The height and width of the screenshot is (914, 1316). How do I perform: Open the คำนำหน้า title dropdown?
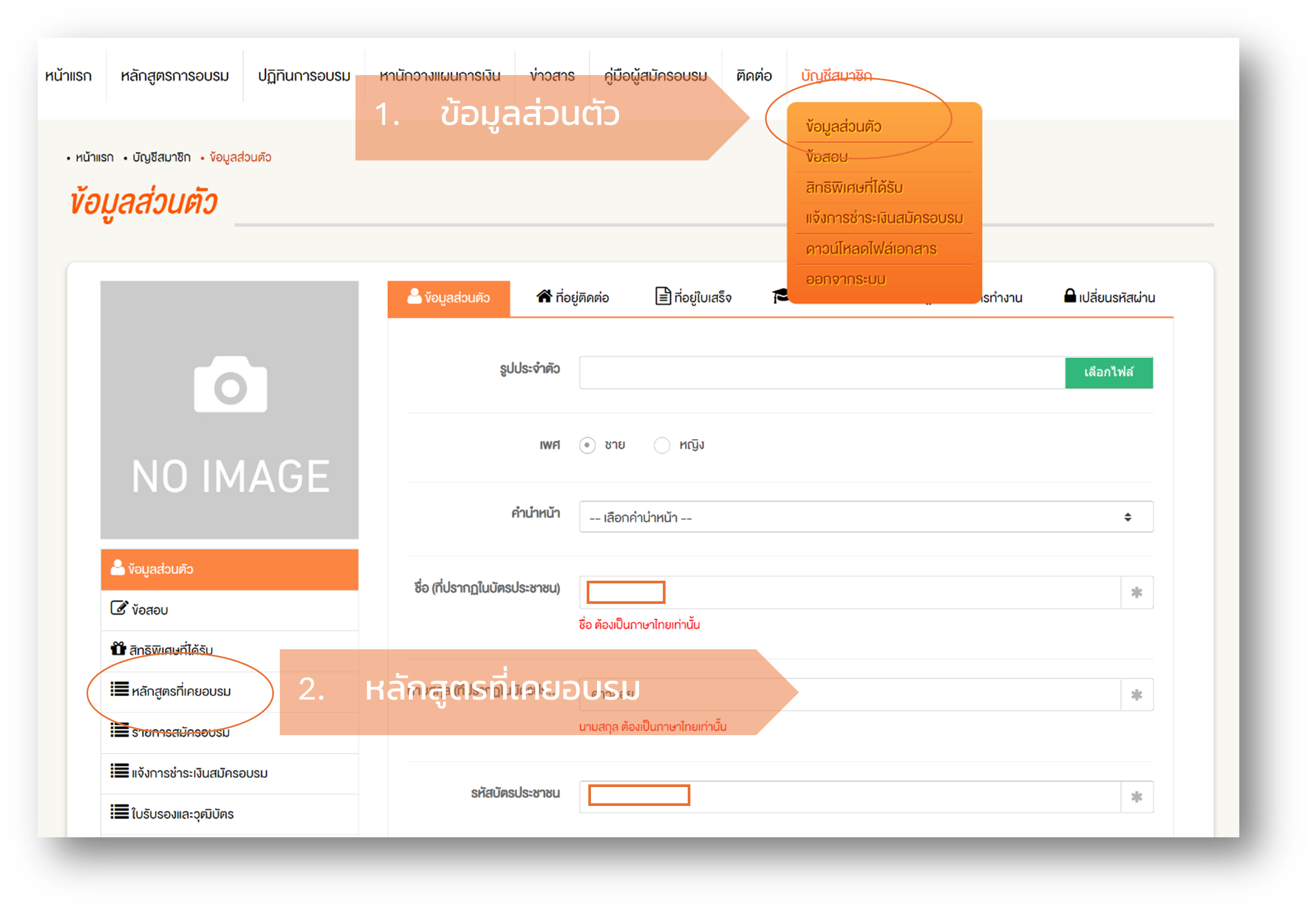[866, 517]
